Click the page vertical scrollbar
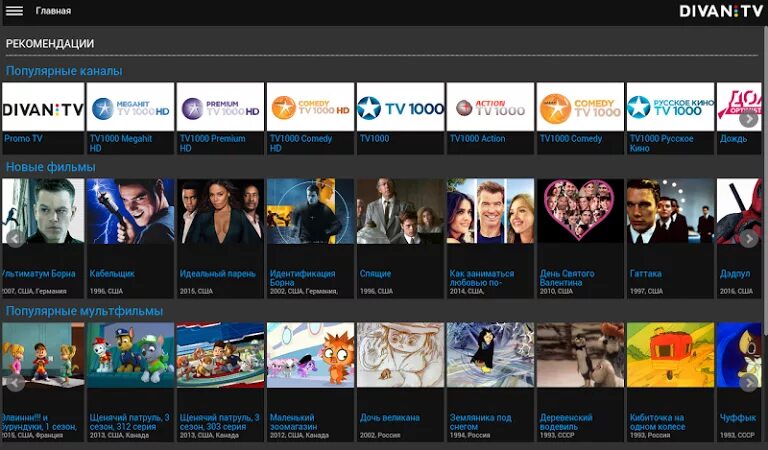The image size is (768, 450). pos(766,181)
